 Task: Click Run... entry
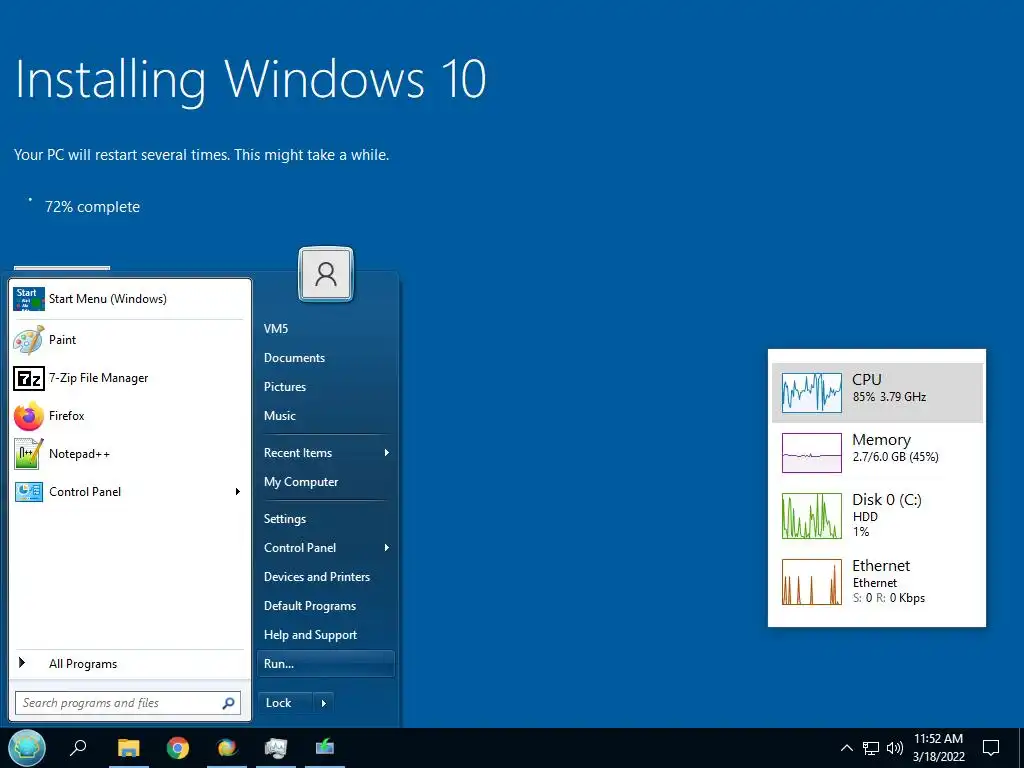click(x=326, y=664)
